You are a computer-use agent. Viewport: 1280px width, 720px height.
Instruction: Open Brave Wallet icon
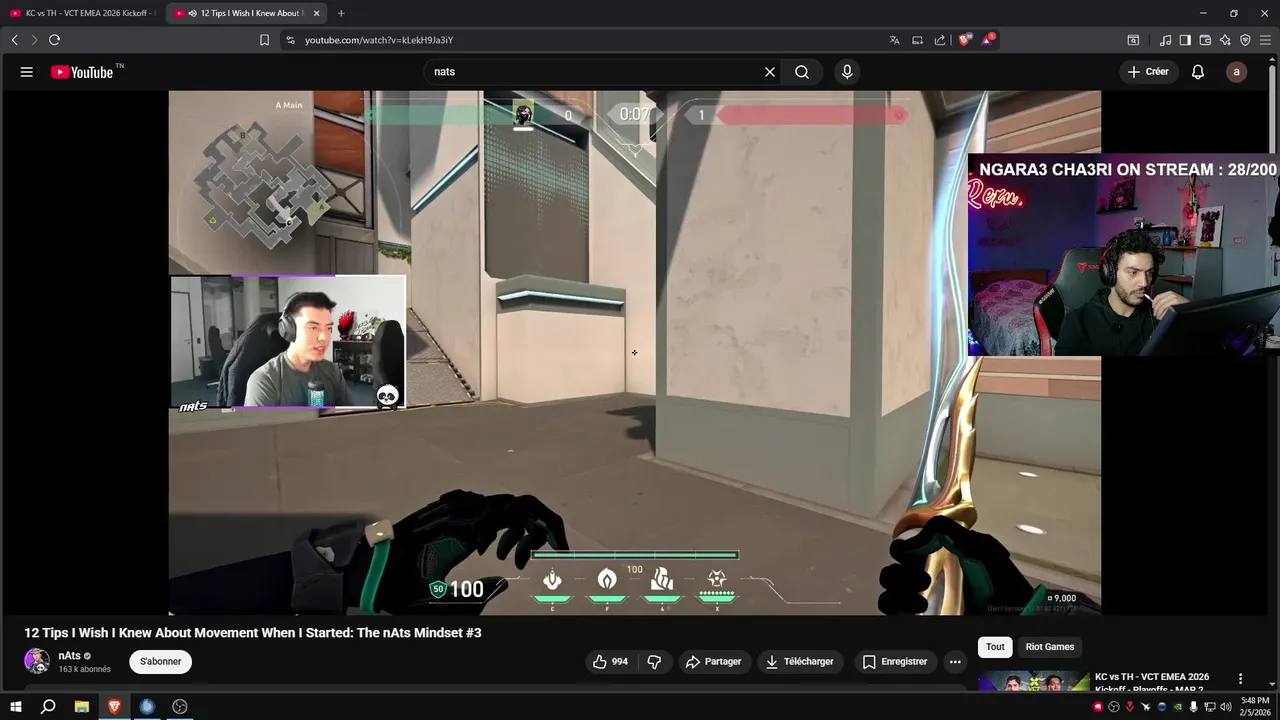click(x=1205, y=40)
